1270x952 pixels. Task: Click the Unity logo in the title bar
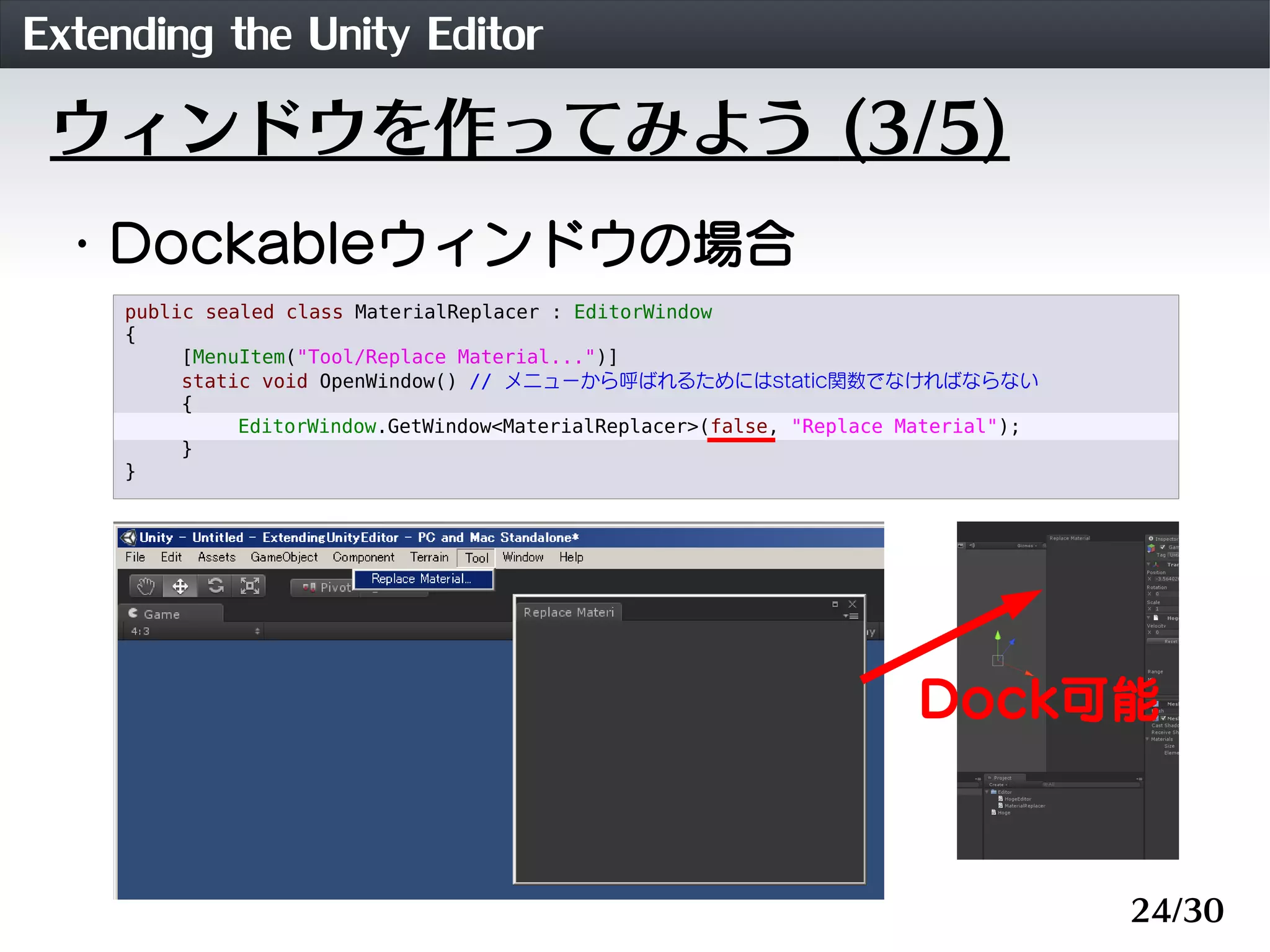pos(128,537)
